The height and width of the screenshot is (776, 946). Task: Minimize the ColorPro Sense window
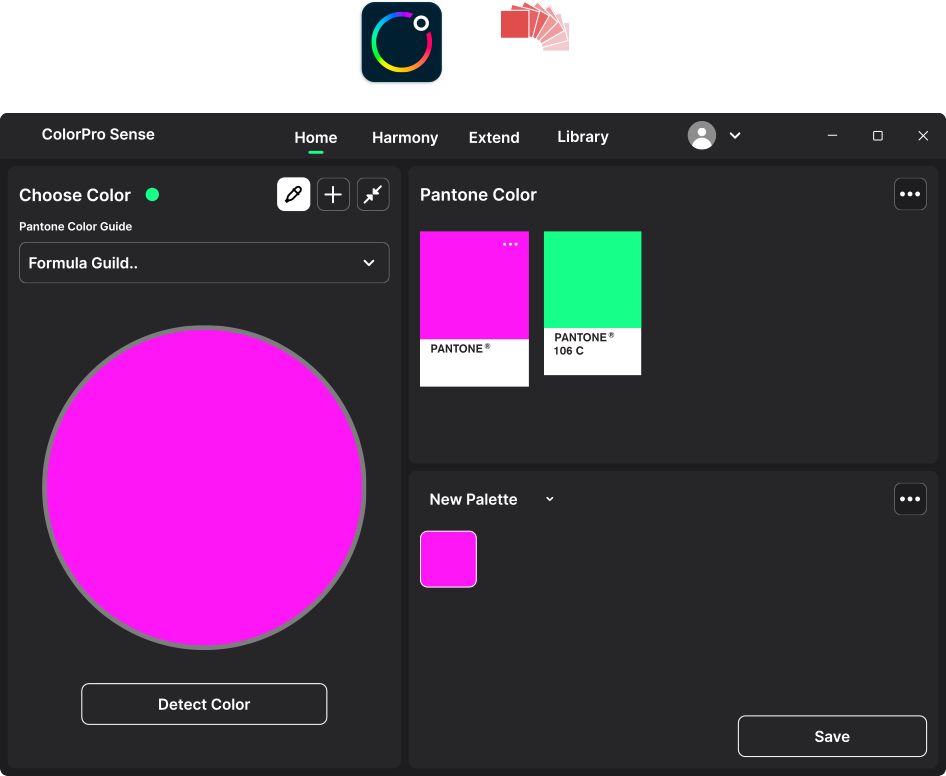[x=833, y=136]
